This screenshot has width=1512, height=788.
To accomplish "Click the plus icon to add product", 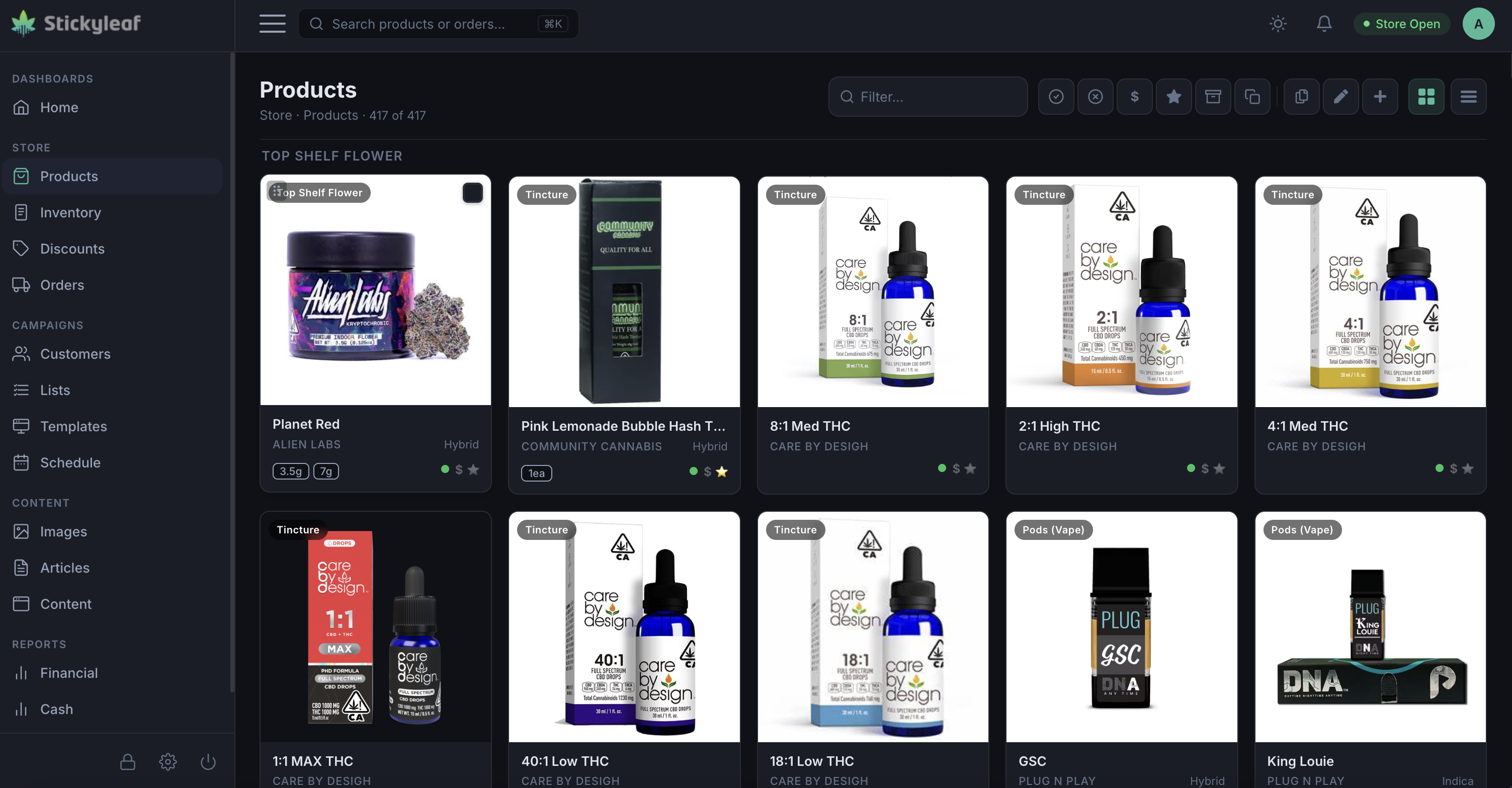I will click(x=1380, y=96).
